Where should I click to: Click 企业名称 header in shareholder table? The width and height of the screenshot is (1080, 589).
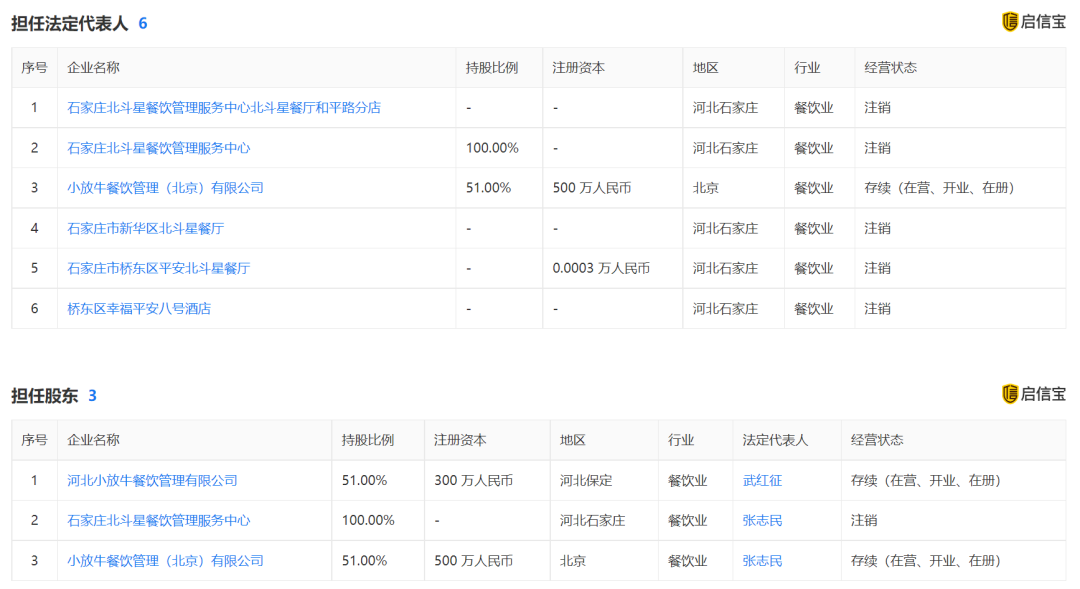pyautogui.click(x=93, y=440)
